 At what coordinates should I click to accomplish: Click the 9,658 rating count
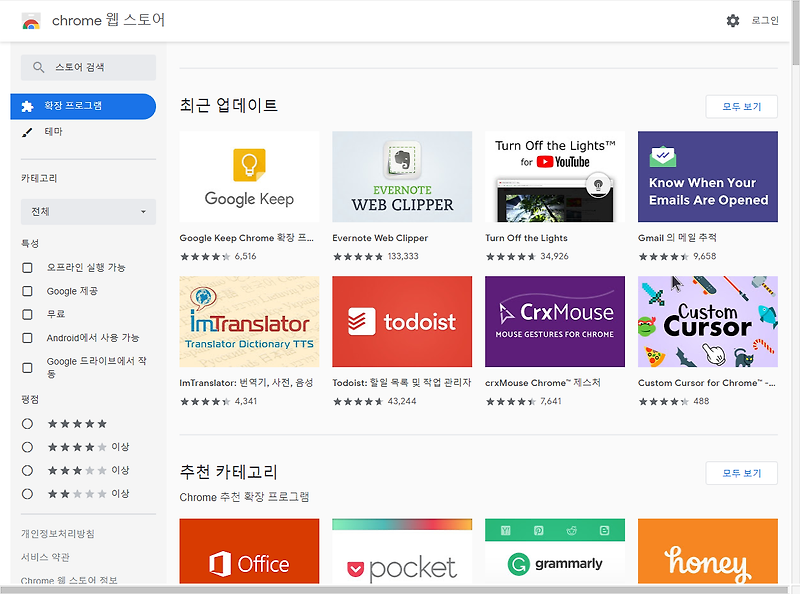pyautogui.click(x=705, y=256)
